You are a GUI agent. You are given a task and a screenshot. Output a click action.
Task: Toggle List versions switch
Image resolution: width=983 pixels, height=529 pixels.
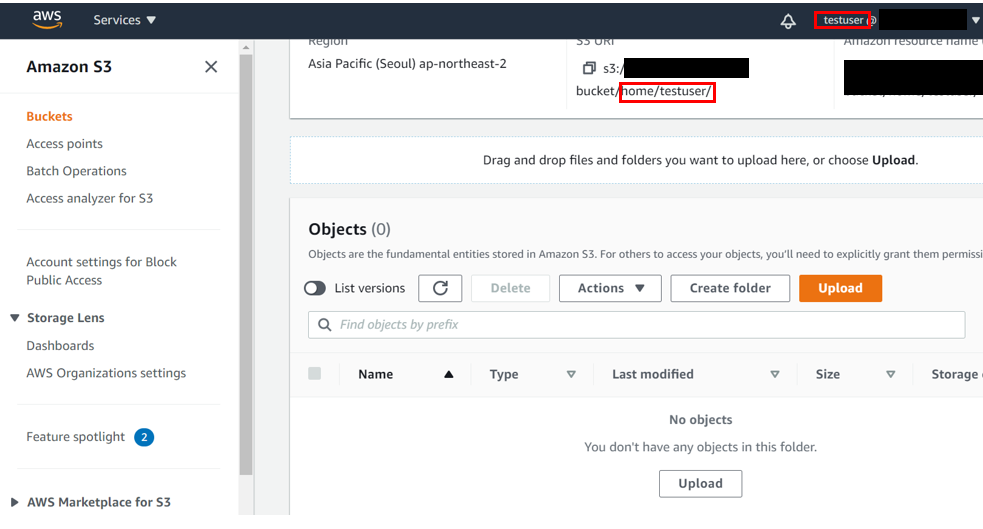coord(315,288)
